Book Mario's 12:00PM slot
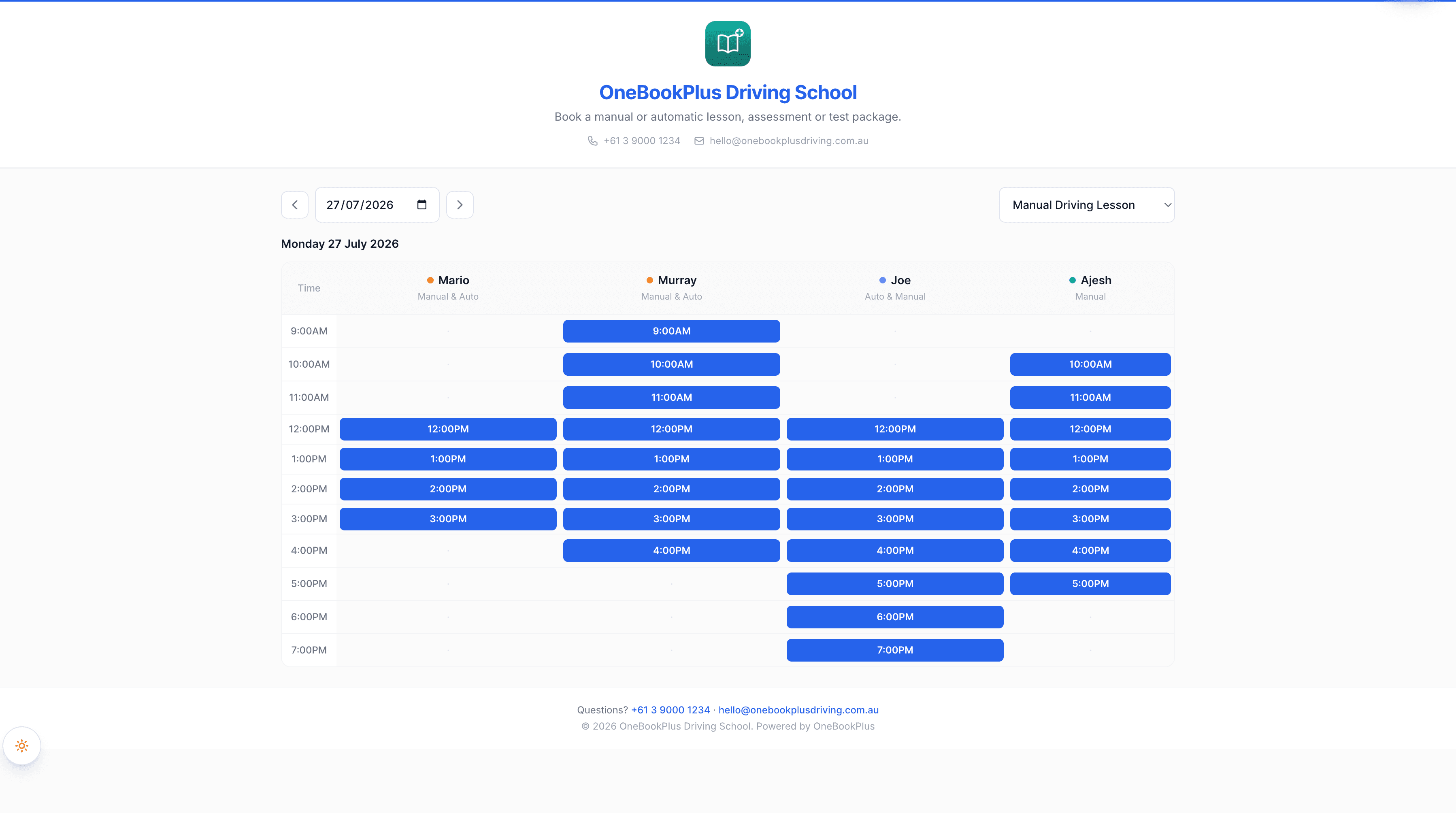 click(x=448, y=429)
